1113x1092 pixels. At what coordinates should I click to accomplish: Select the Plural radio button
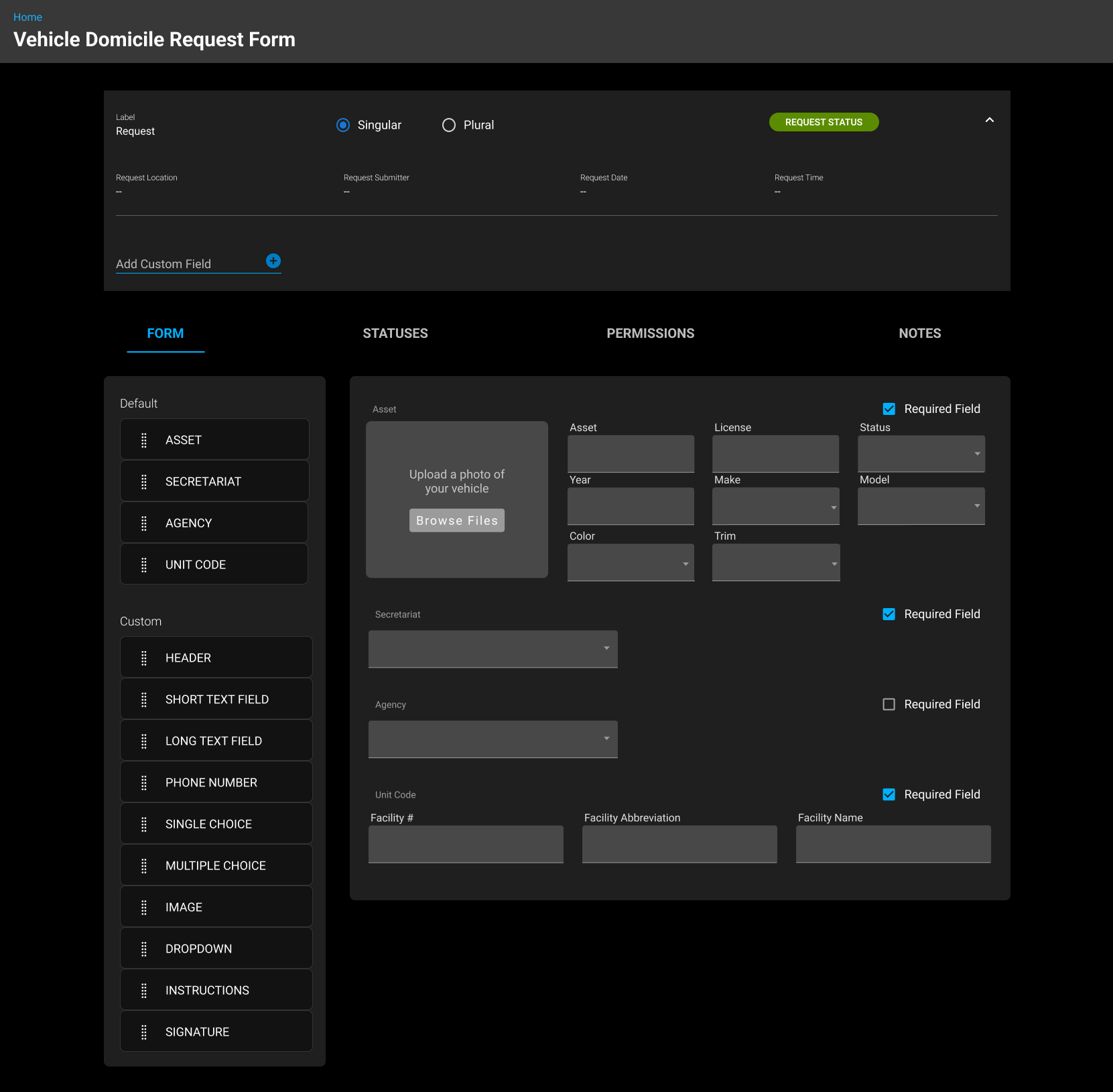pos(449,125)
